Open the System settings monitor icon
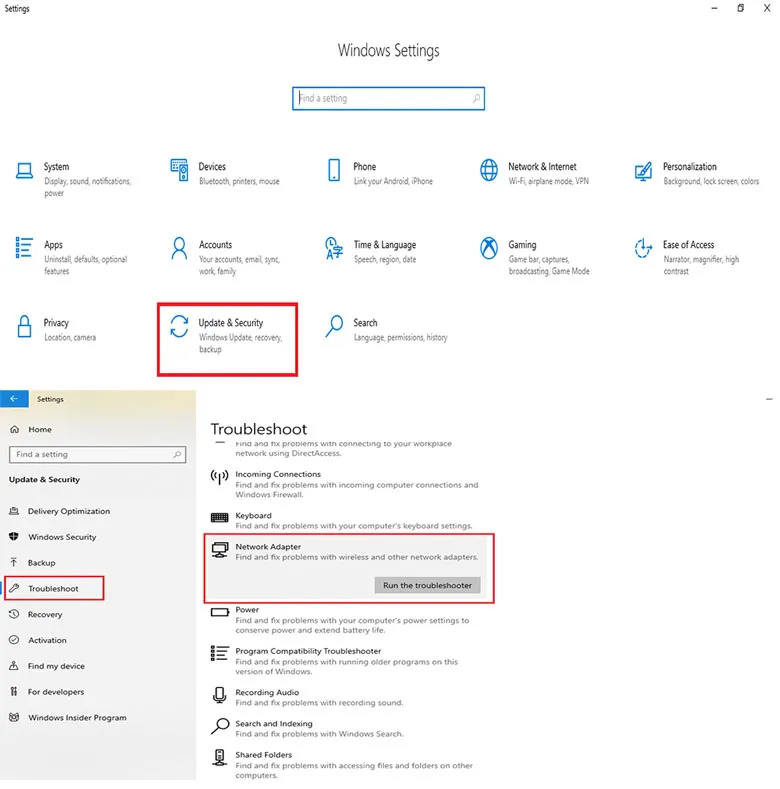This screenshot has height=789, width=780. (x=24, y=170)
